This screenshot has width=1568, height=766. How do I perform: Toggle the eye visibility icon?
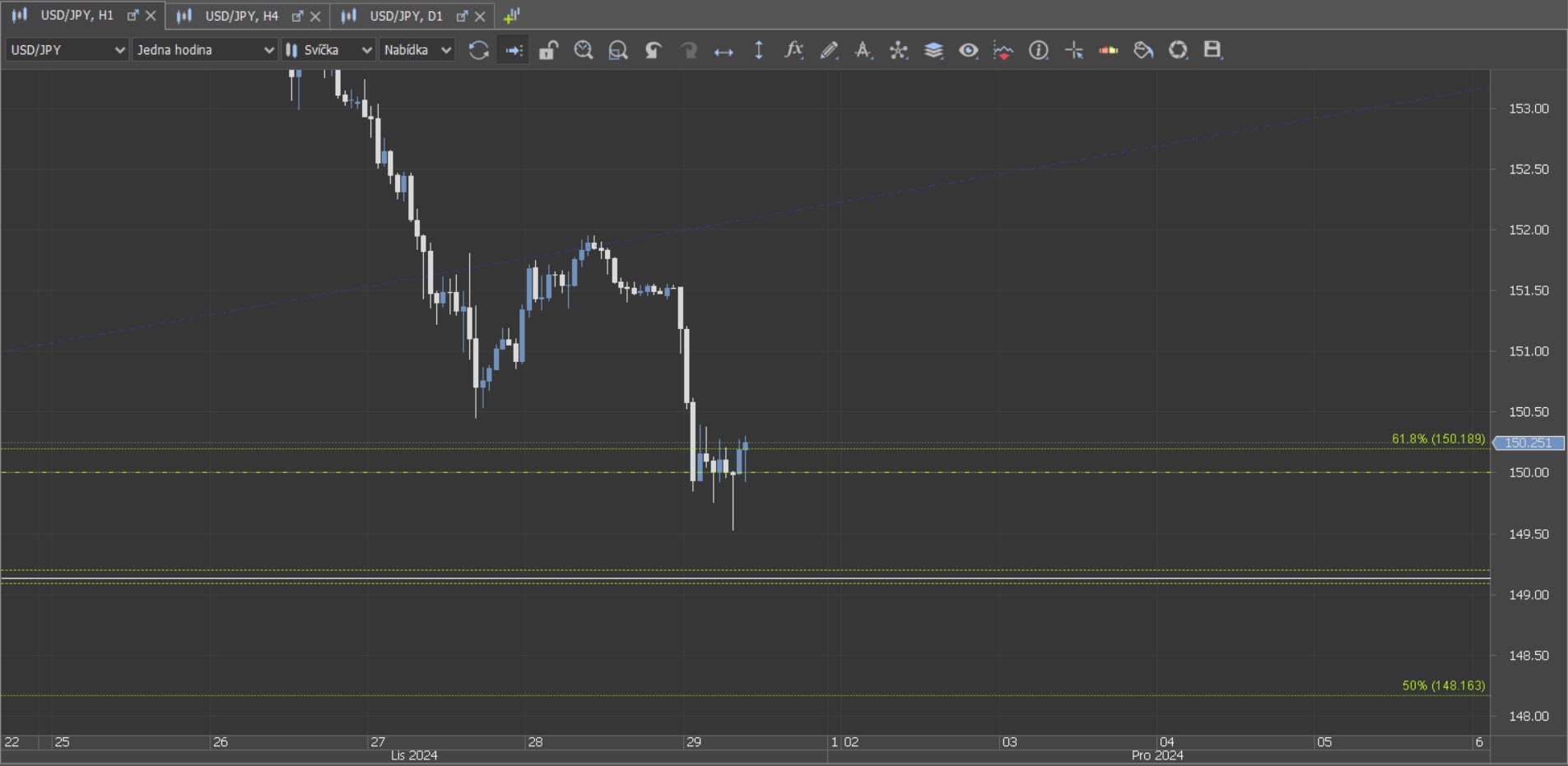coord(968,50)
